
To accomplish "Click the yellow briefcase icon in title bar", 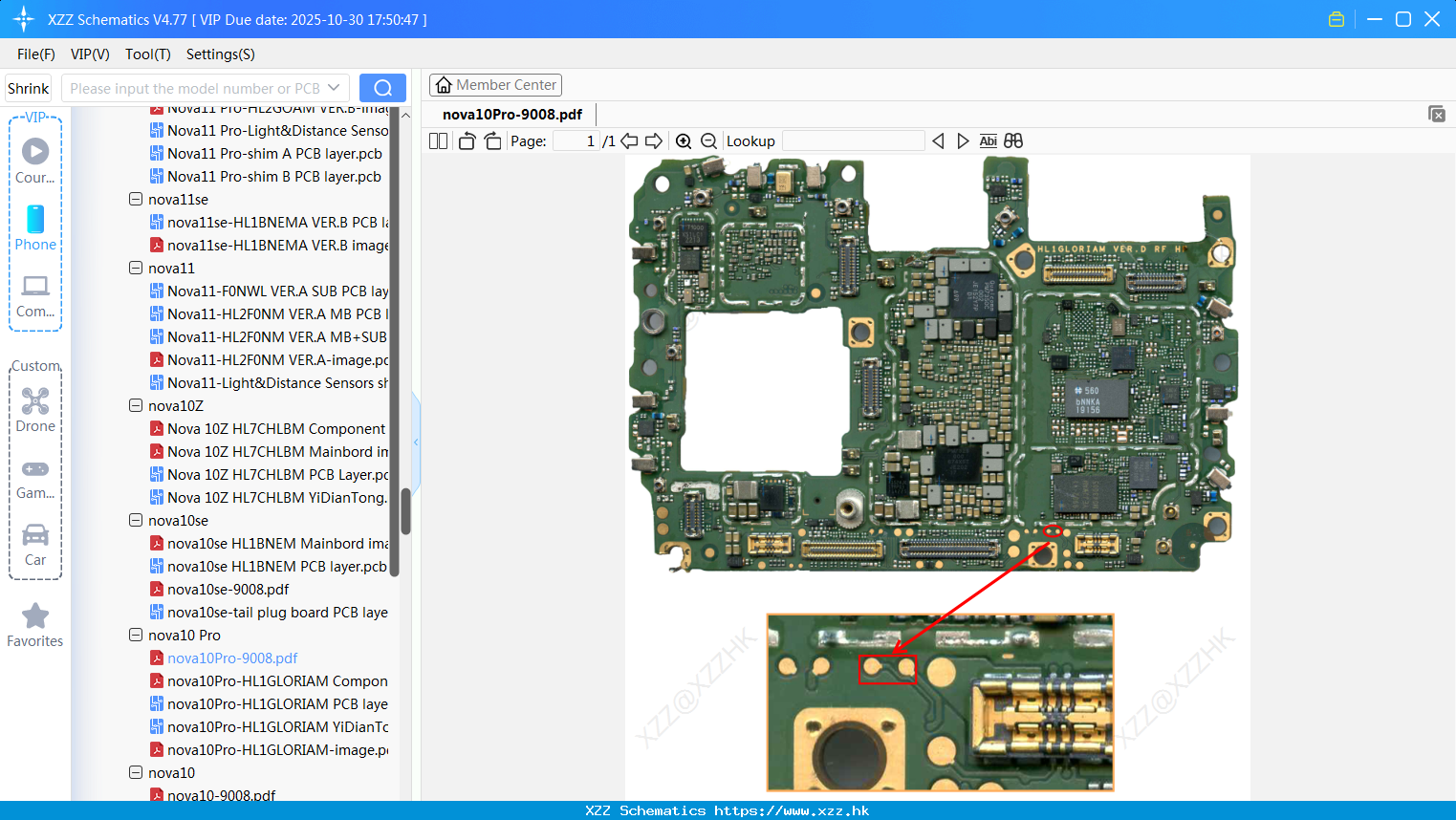I will pyautogui.click(x=1336, y=19).
